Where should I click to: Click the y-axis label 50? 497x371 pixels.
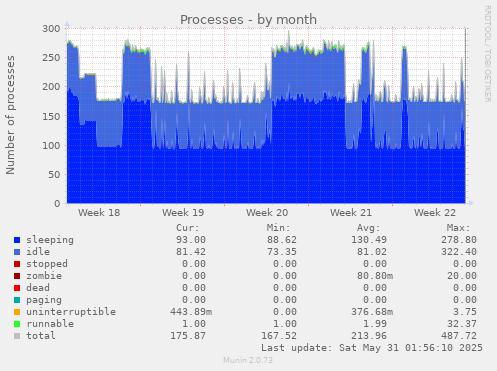click(x=54, y=175)
